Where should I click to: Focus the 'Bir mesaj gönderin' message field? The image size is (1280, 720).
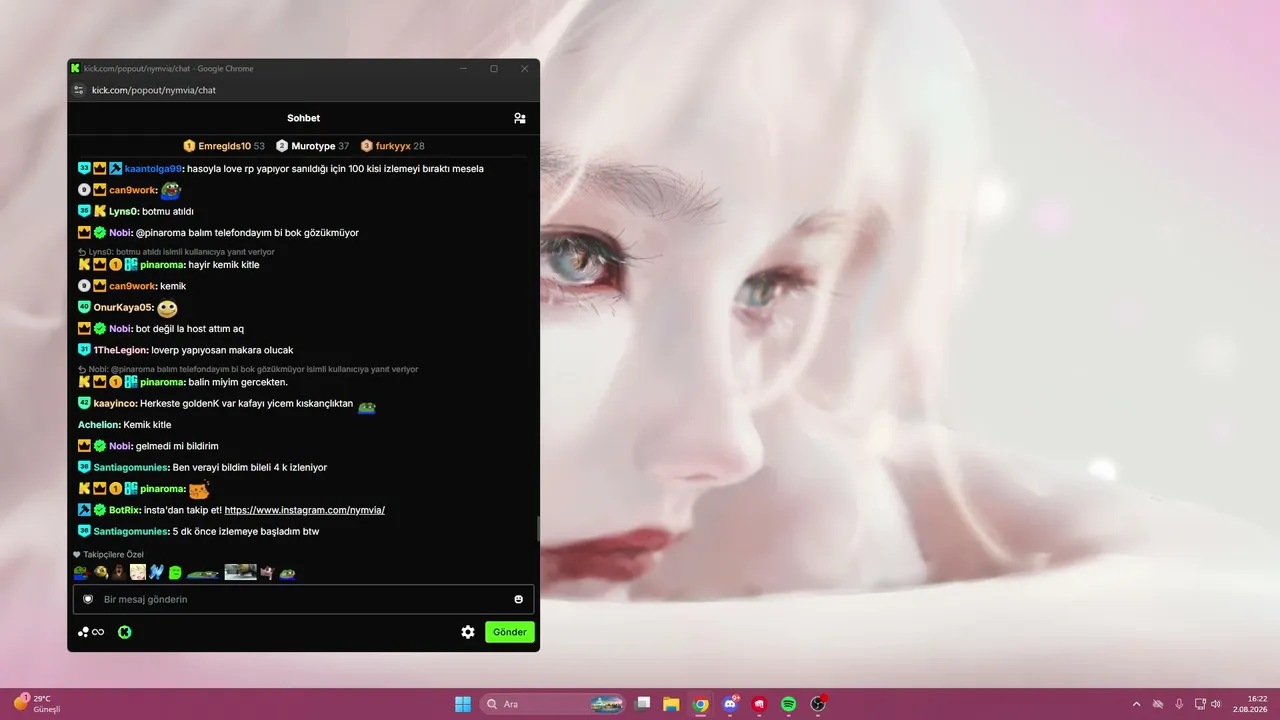303,599
